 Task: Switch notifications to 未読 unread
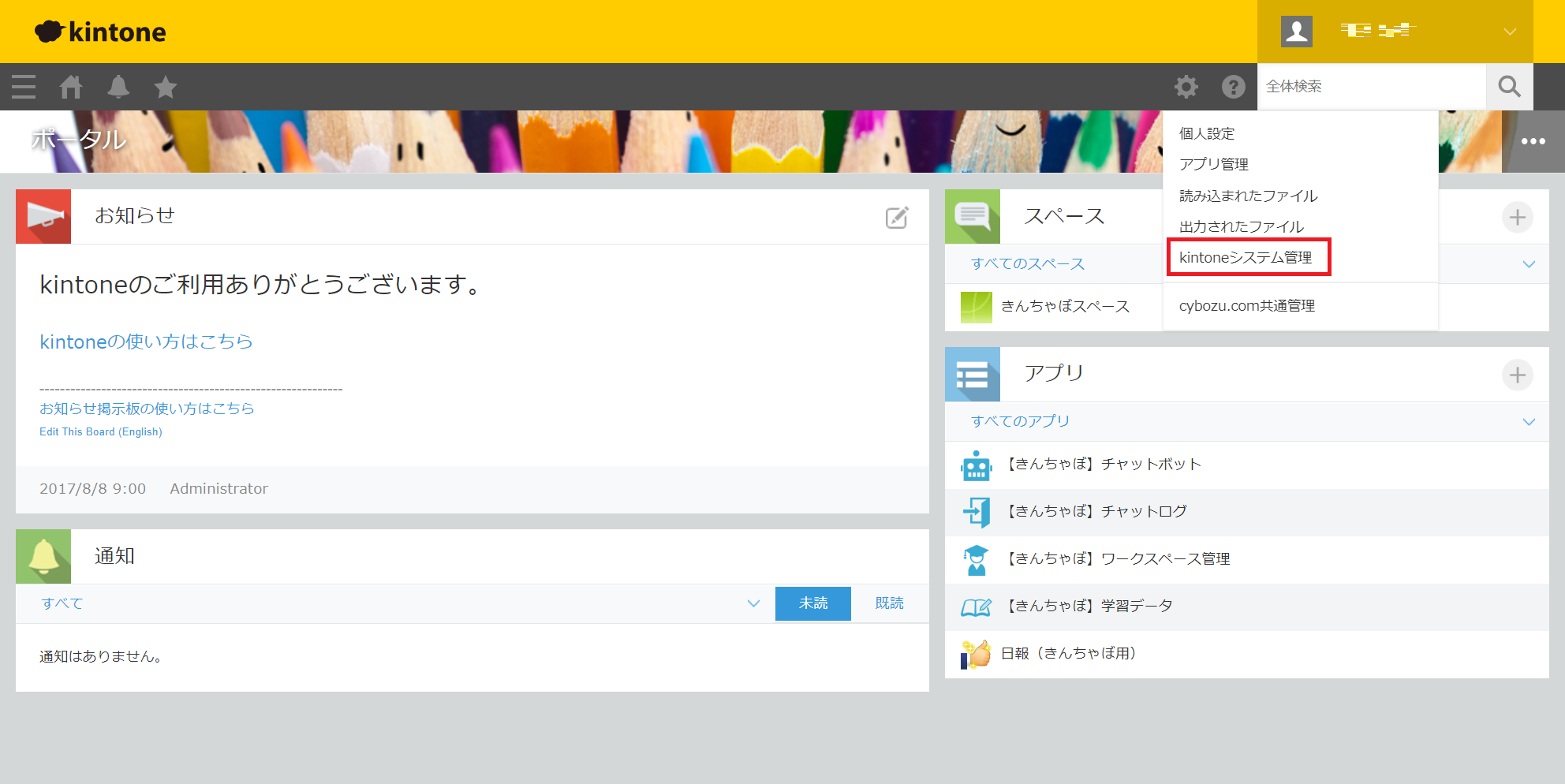point(812,603)
